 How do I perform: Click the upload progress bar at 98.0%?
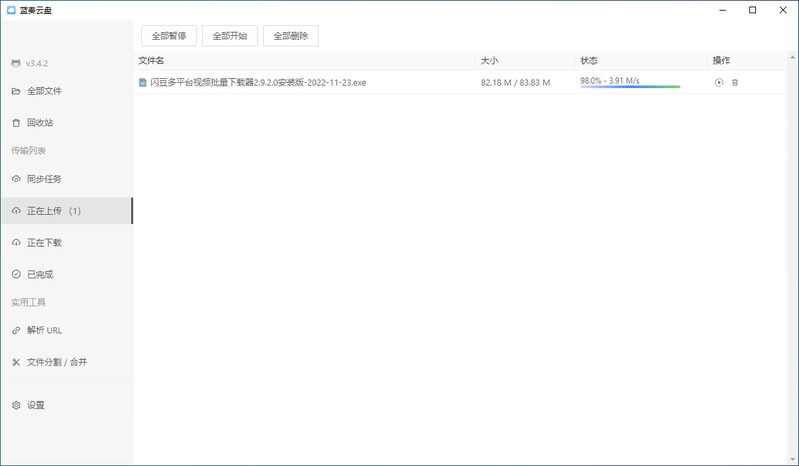pyautogui.click(x=629, y=87)
